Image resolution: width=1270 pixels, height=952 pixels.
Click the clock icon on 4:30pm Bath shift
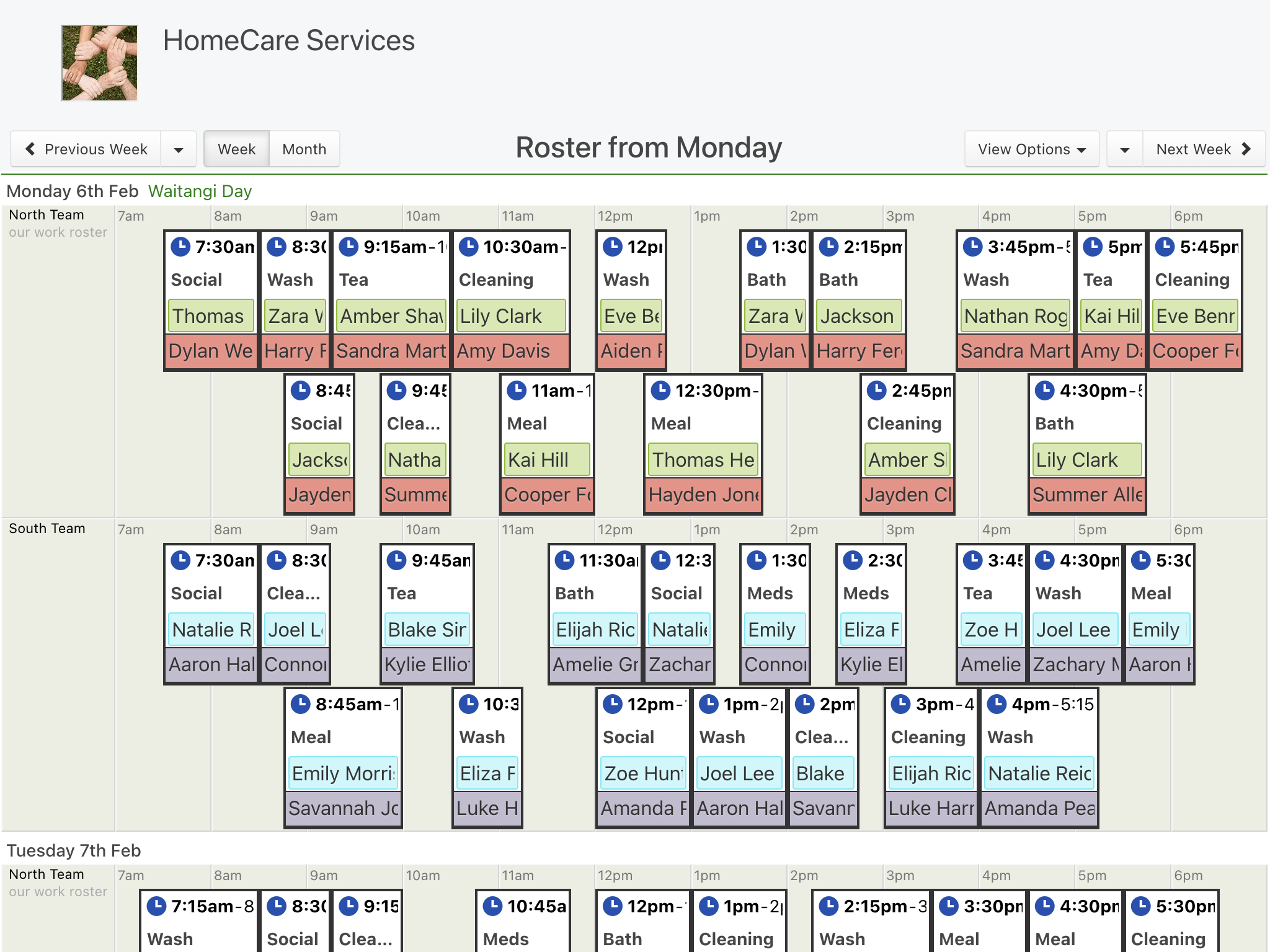1045,390
